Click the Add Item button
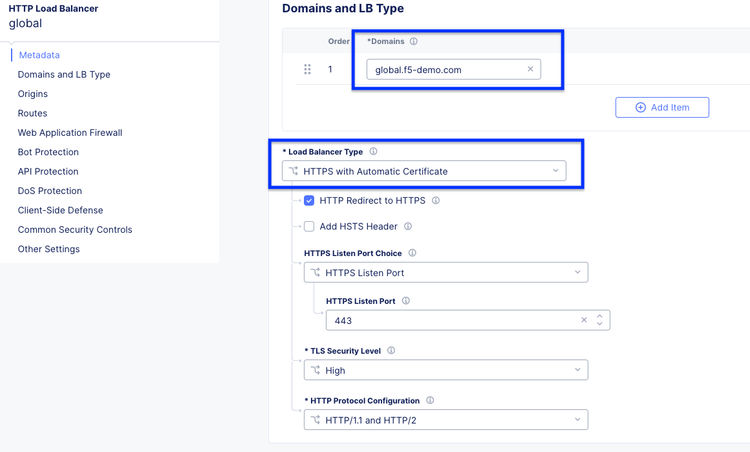 click(662, 107)
